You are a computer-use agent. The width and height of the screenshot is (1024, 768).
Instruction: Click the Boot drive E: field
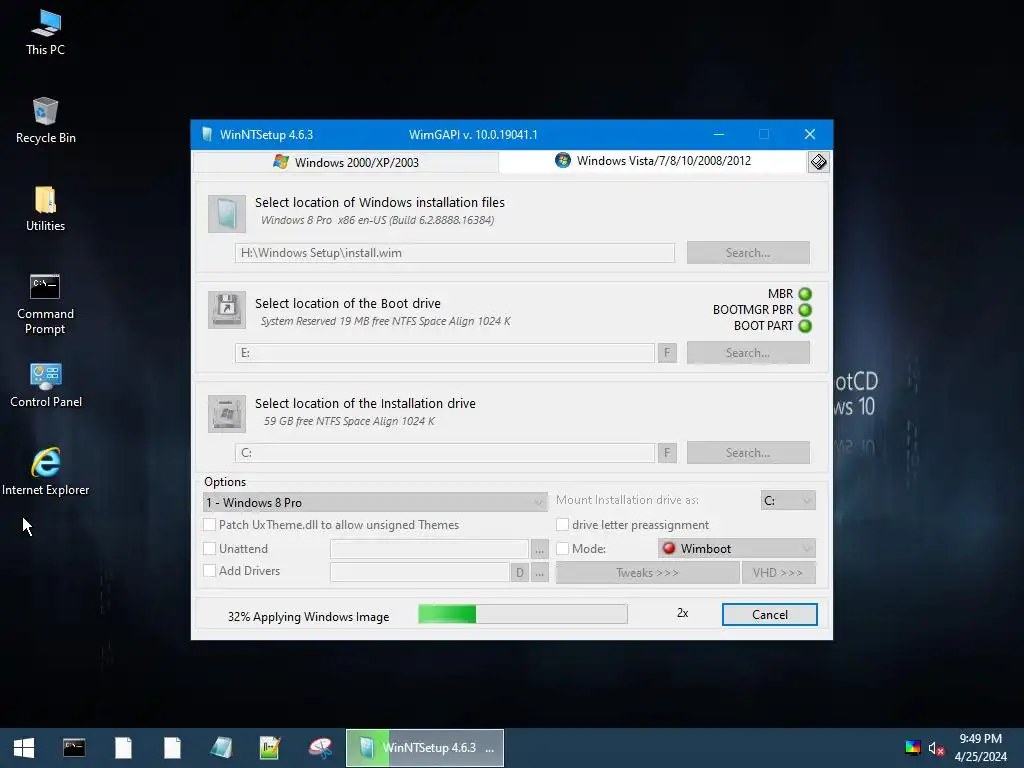coord(445,353)
